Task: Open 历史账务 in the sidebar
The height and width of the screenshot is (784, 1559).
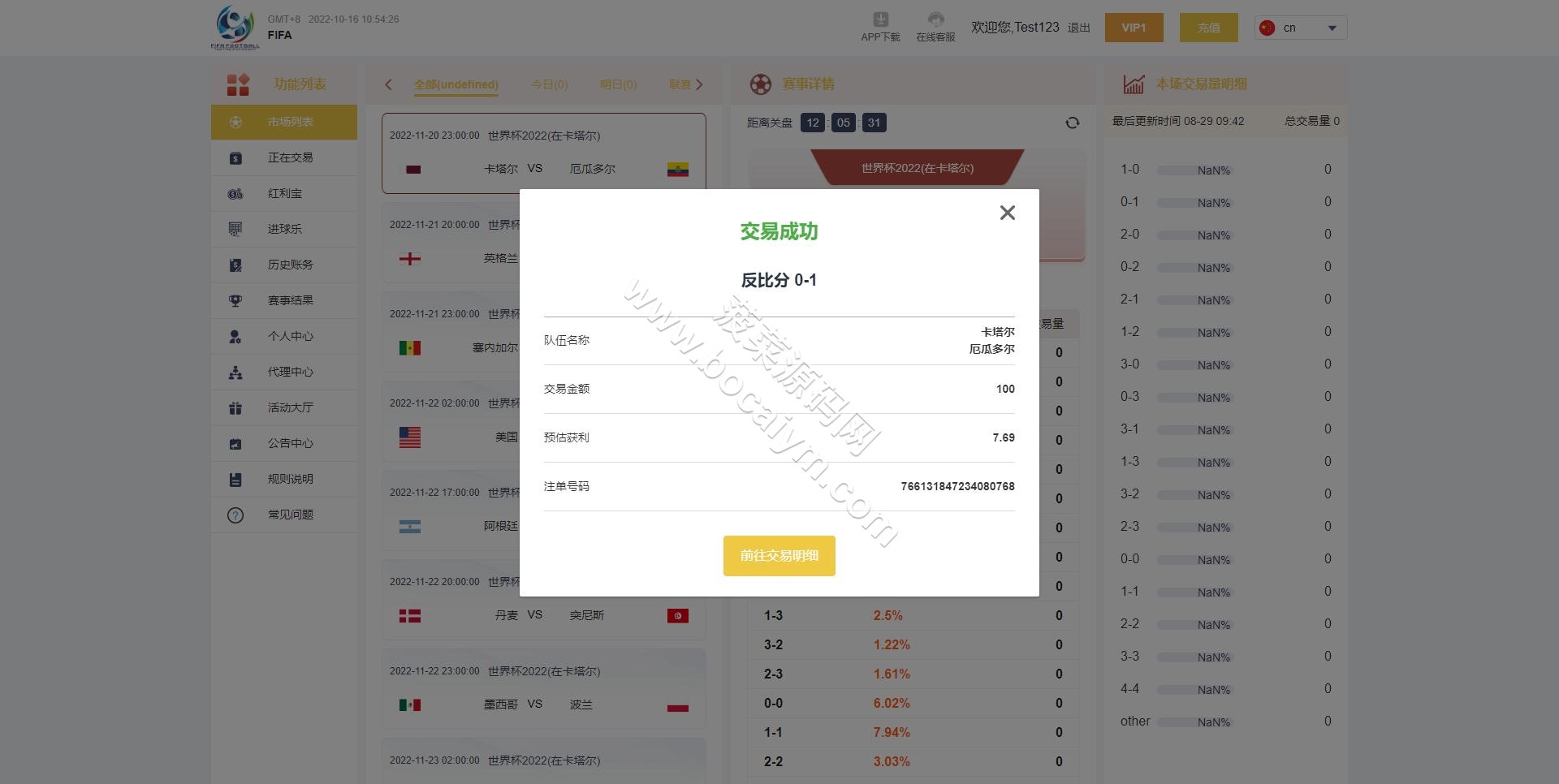Action: point(284,265)
